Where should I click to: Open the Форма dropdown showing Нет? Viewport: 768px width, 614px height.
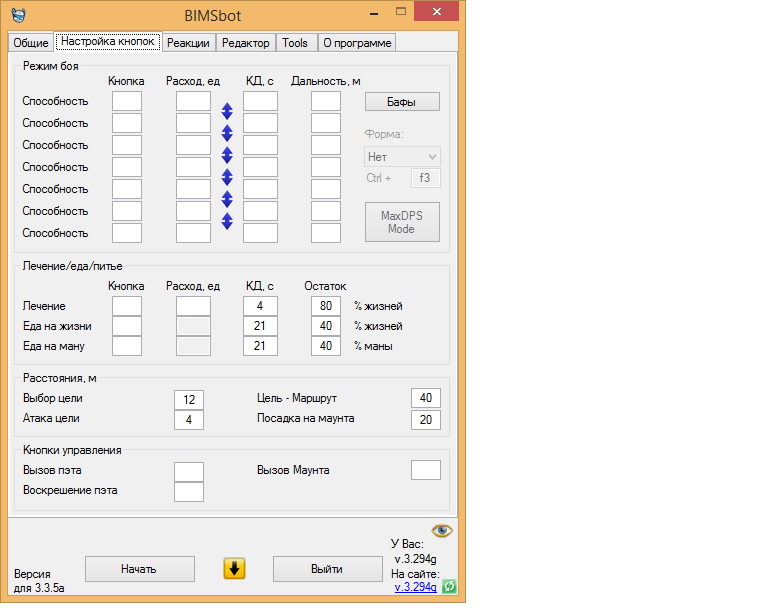tap(402, 157)
